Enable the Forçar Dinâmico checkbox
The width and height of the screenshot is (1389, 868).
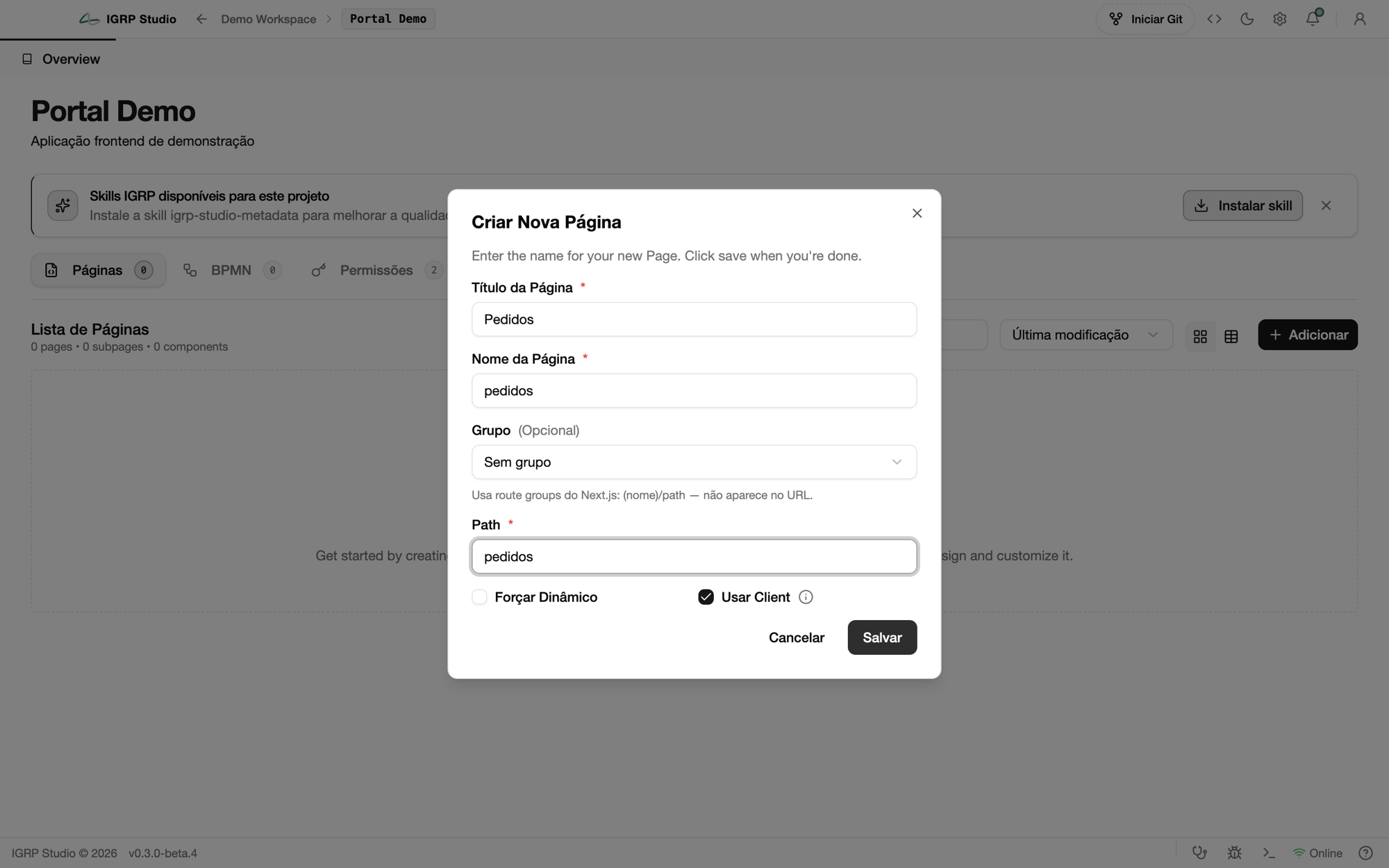pos(479,597)
